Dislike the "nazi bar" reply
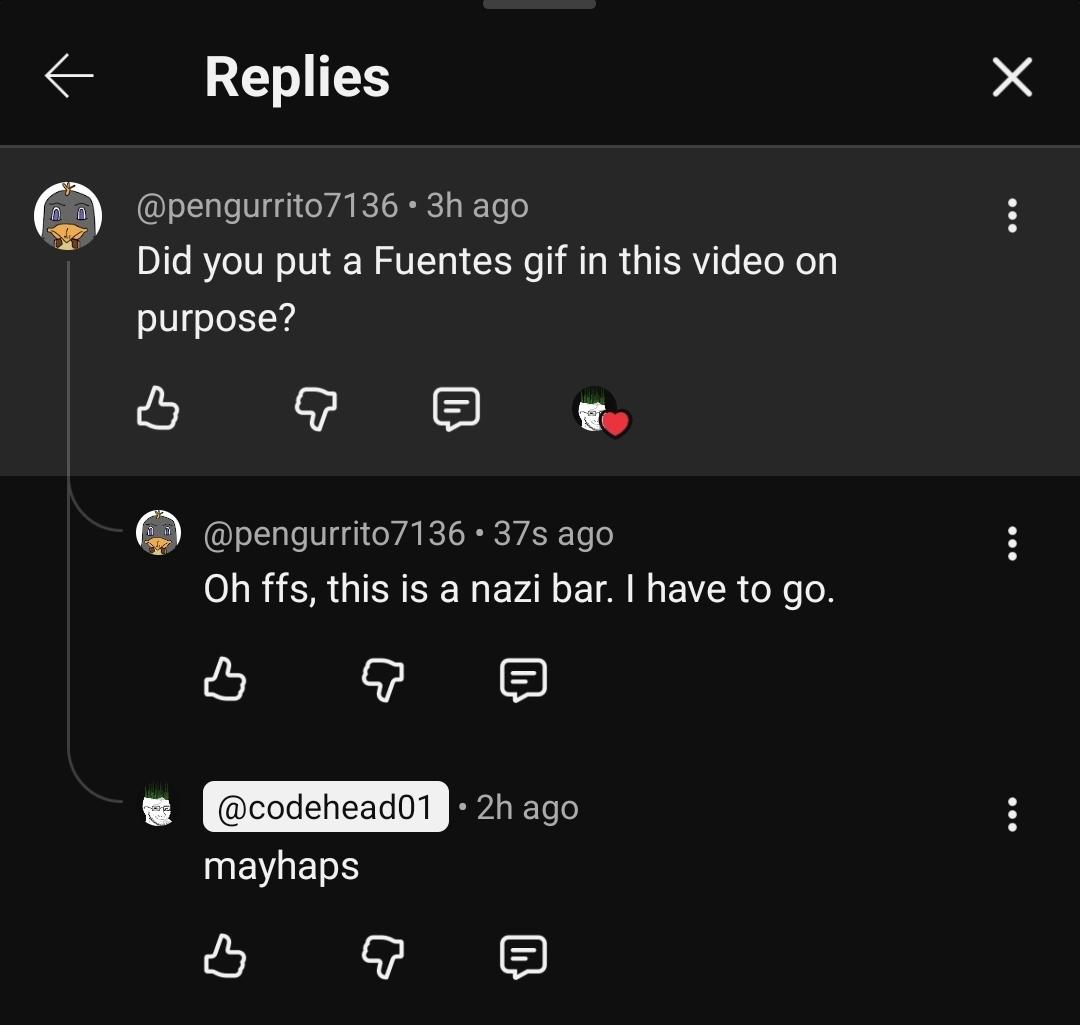The image size is (1080, 1025). 383,680
